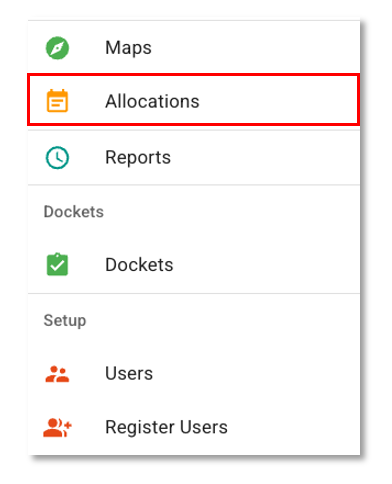Viewport: 392px width, 484px height.
Task: Click blank space right of Allocations label
Action: point(278,101)
